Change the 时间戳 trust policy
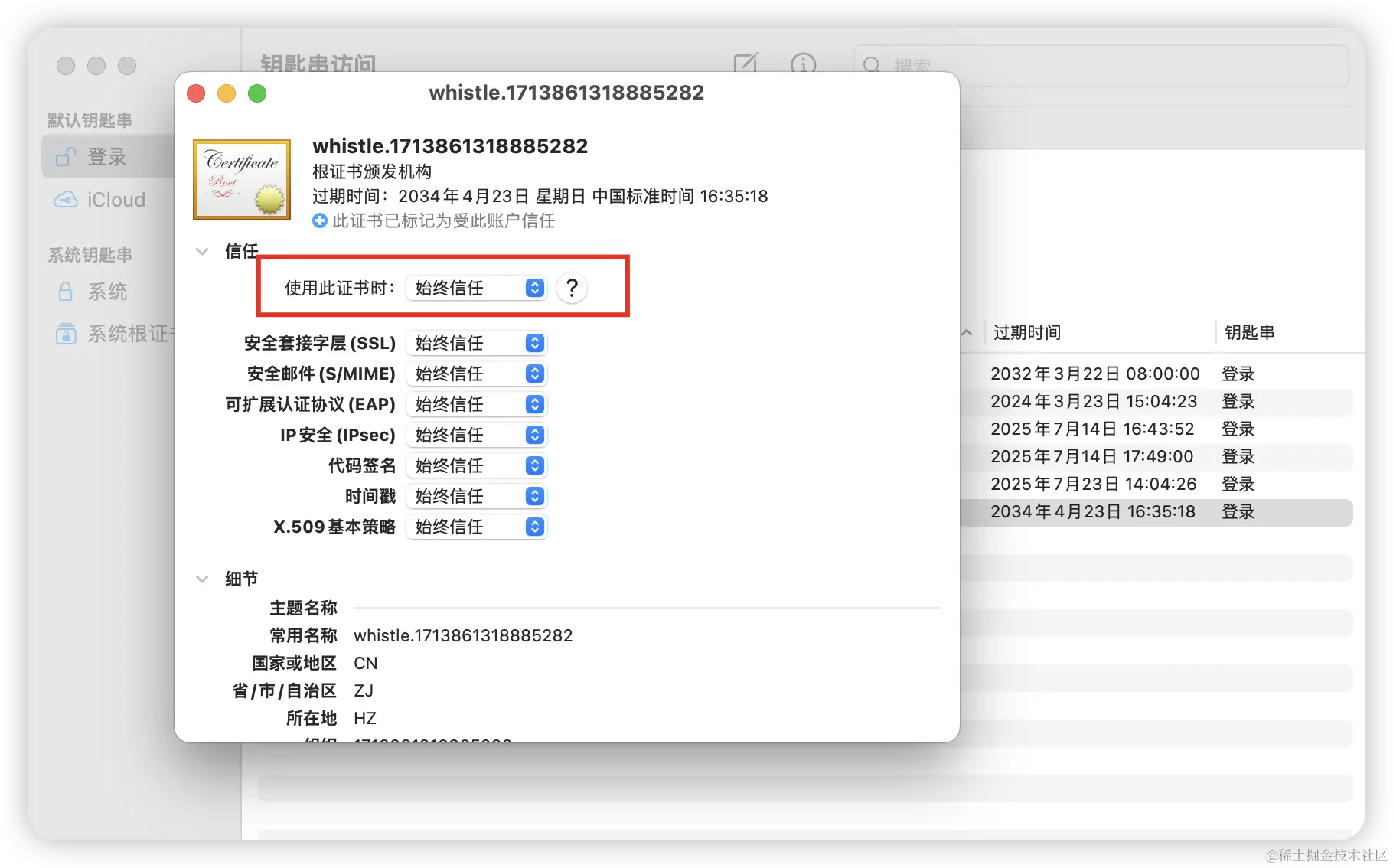Viewport: 1393px width, 868px height. pos(476,496)
